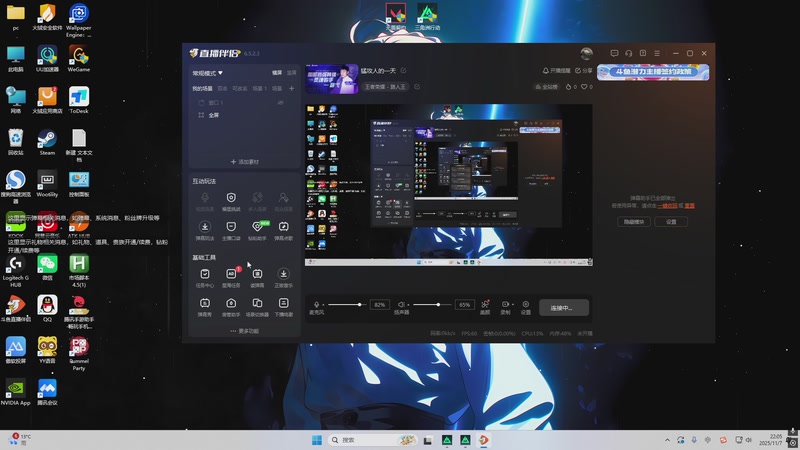Open Steam from the desktop

tap(47, 142)
